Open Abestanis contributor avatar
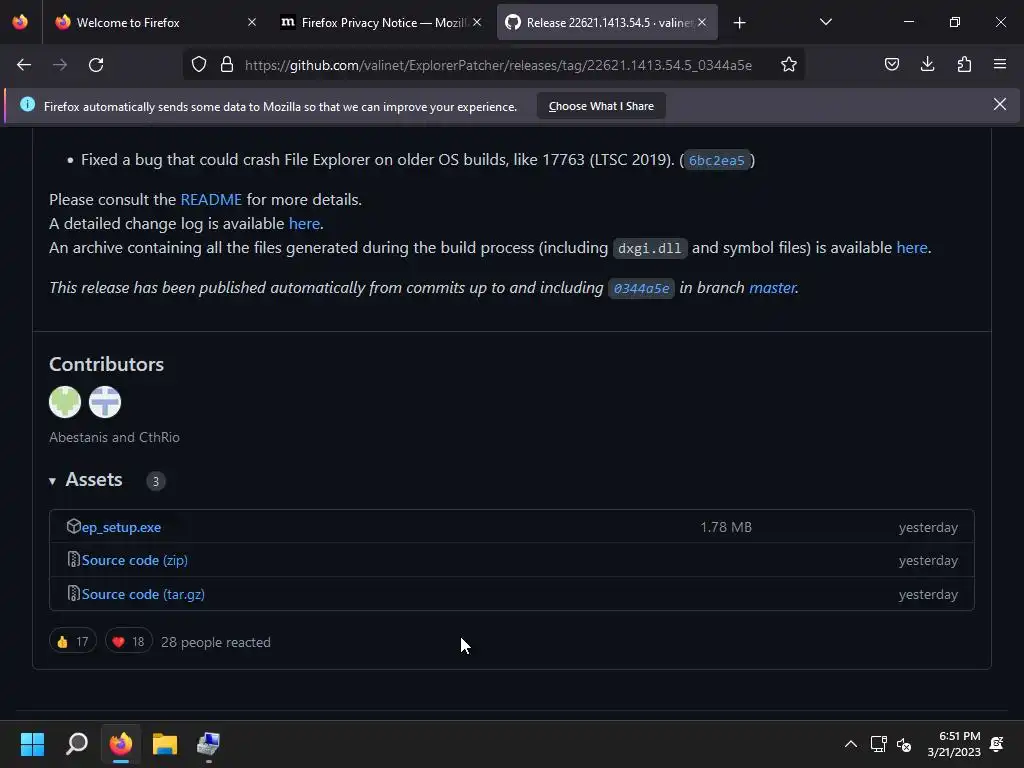1024x768 pixels. tap(65, 402)
